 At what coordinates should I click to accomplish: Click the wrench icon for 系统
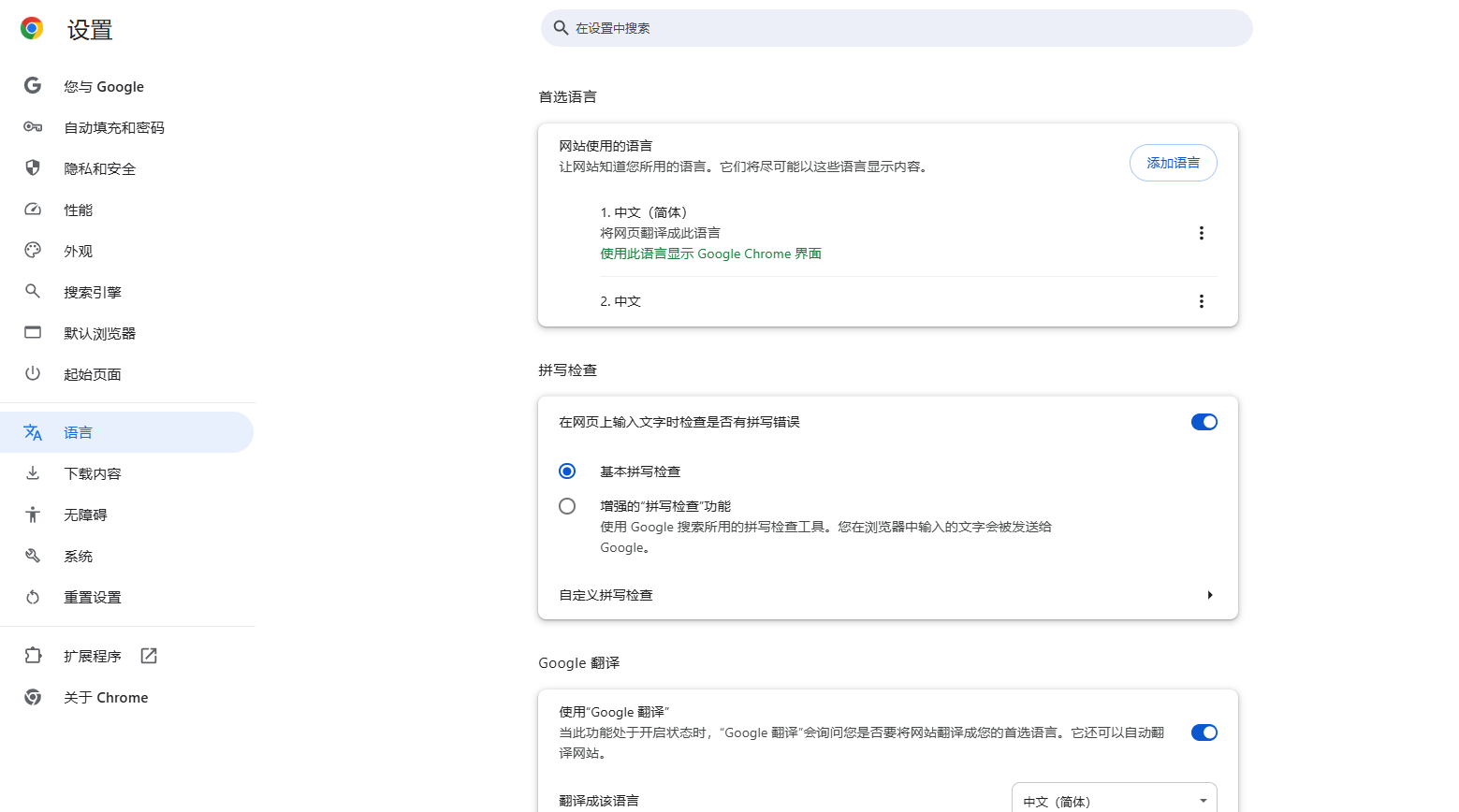point(33,556)
